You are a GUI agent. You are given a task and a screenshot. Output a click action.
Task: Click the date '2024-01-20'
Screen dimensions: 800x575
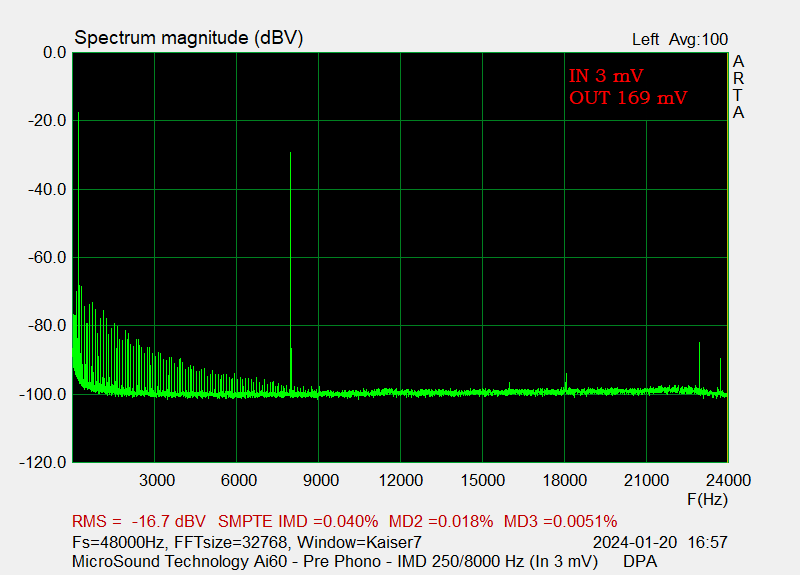635,542
